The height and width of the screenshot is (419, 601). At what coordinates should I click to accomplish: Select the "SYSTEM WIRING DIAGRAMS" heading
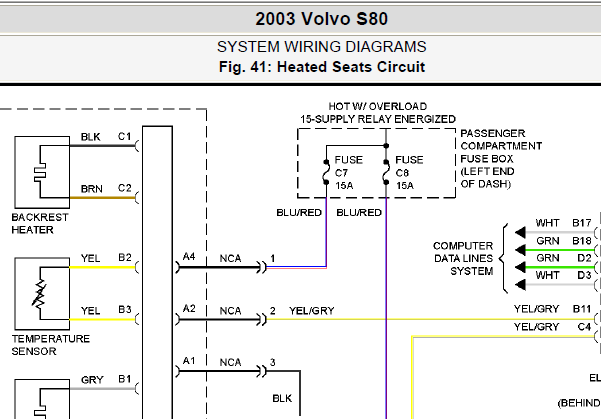(x=322, y=47)
